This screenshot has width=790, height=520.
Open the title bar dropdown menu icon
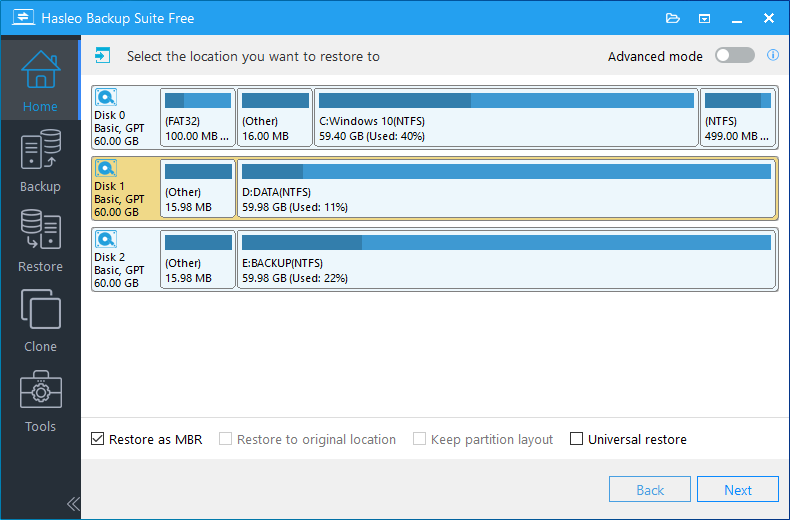[x=704, y=19]
